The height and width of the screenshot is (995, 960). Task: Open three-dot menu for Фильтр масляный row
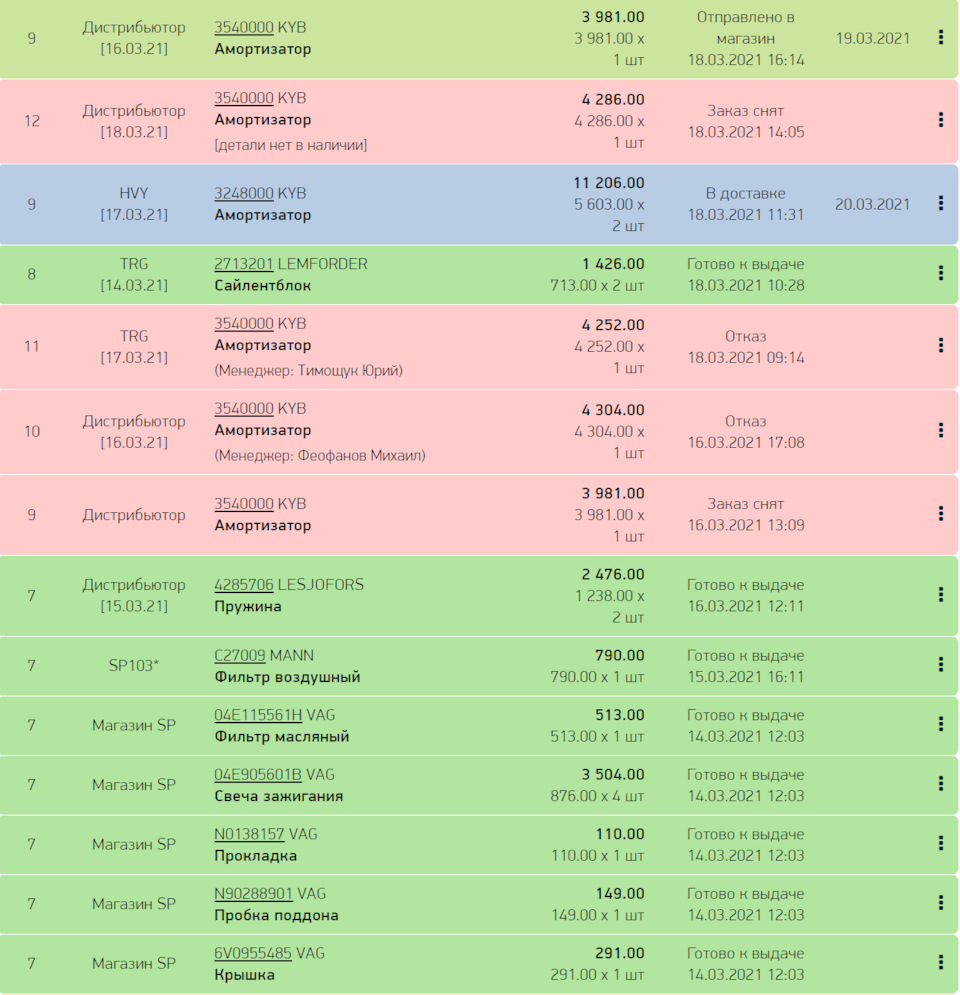pyautogui.click(x=940, y=724)
